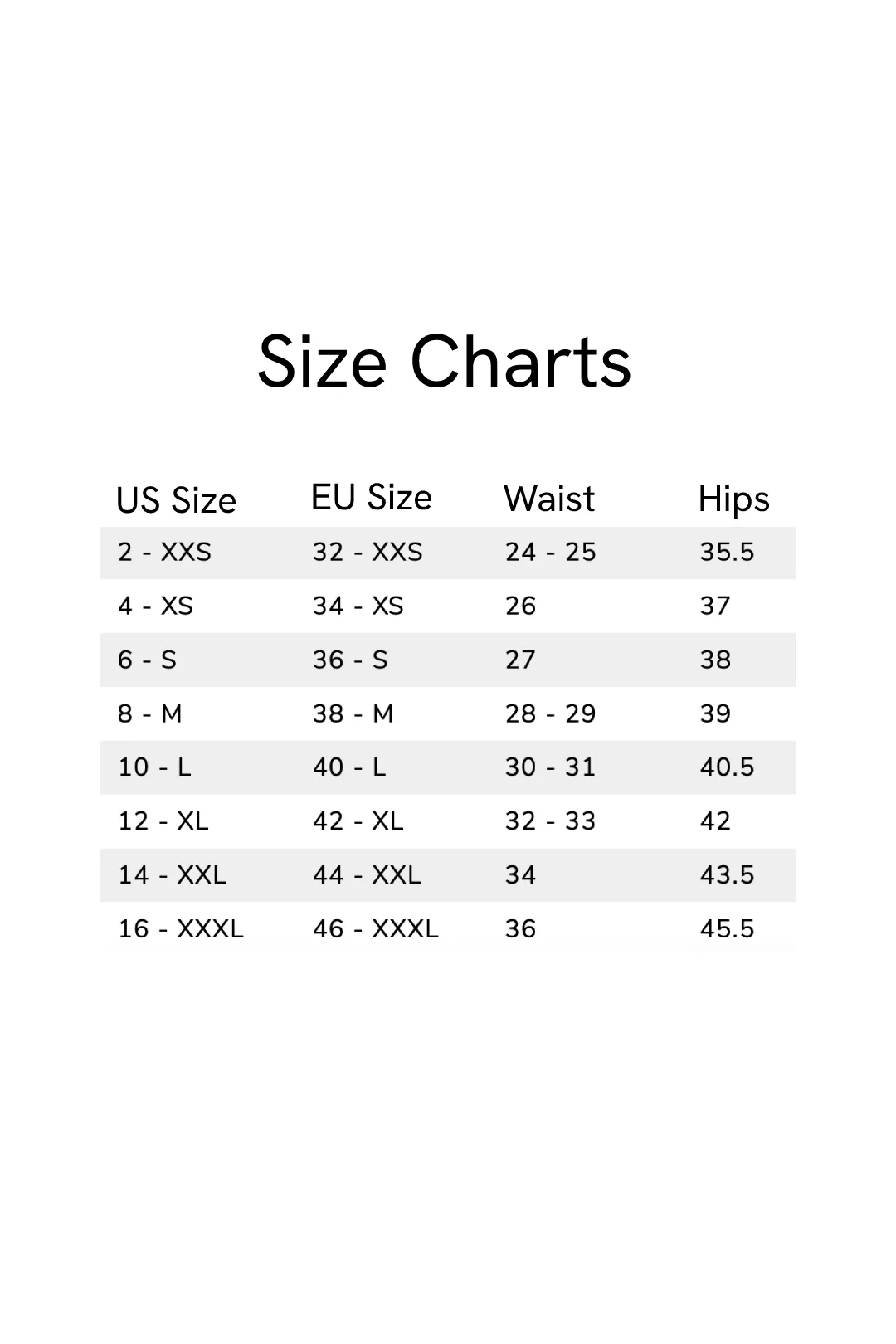The image size is (896, 1344).
Task: Click the 32 - XXS EU size cell
Action: pyautogui.click(x=368, y=552)
